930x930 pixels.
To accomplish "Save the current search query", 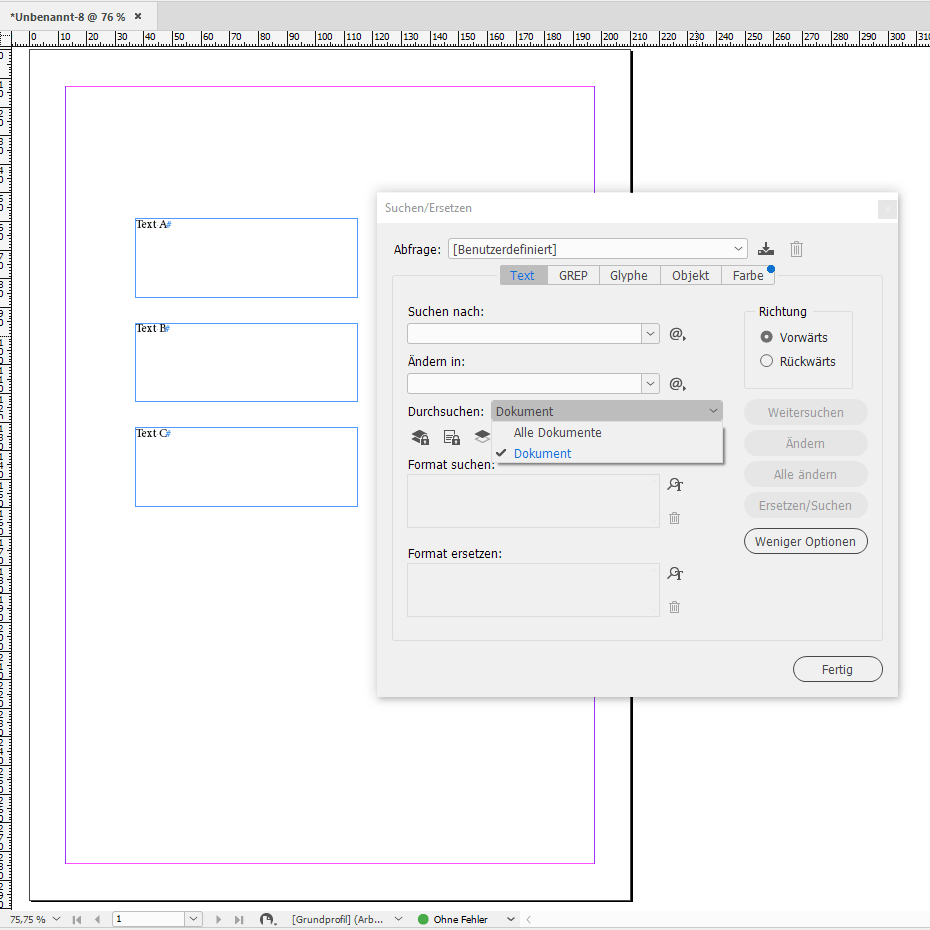I will click(766, 249).
